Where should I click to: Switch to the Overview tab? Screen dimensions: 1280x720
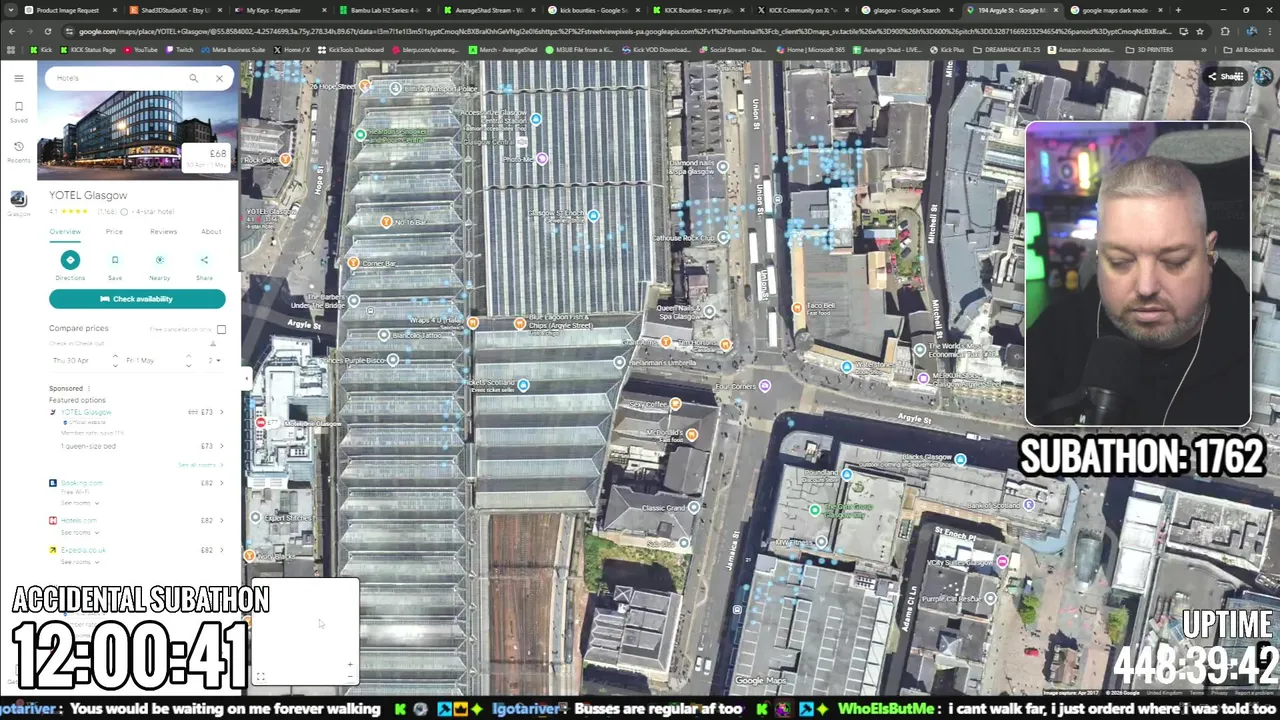point(65,232)
